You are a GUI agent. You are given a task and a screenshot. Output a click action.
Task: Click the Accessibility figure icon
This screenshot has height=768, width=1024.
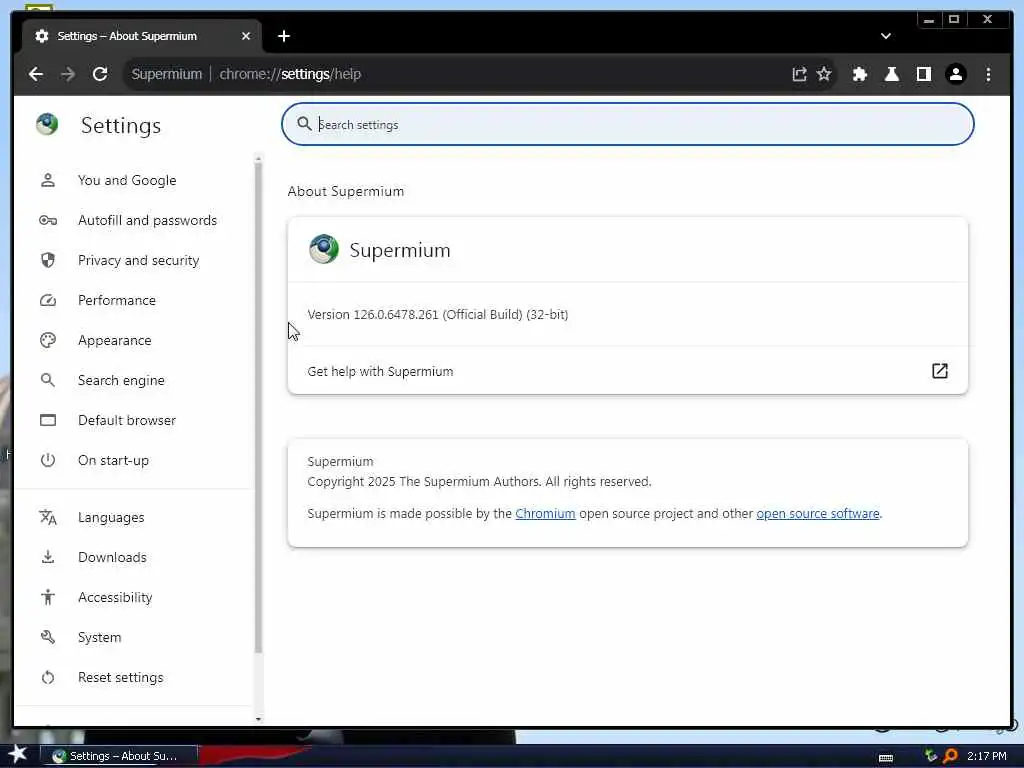click(48, 597)
